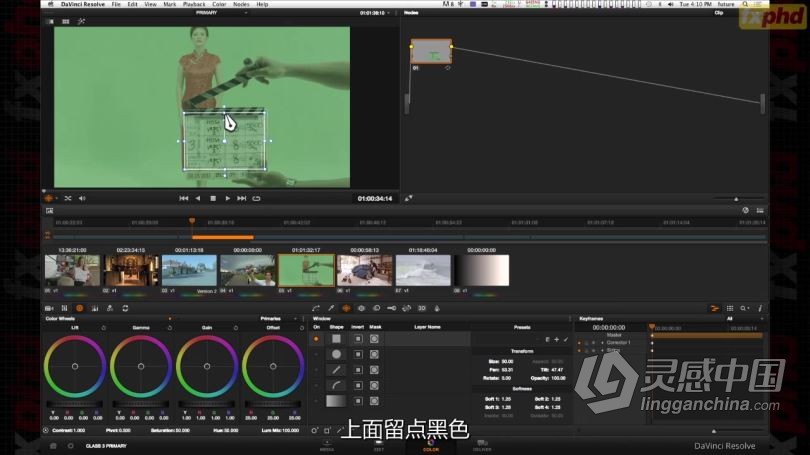Switch to the Deliver page
The height and width of the screenshot is (455, 810).
[x=481, y=446]
